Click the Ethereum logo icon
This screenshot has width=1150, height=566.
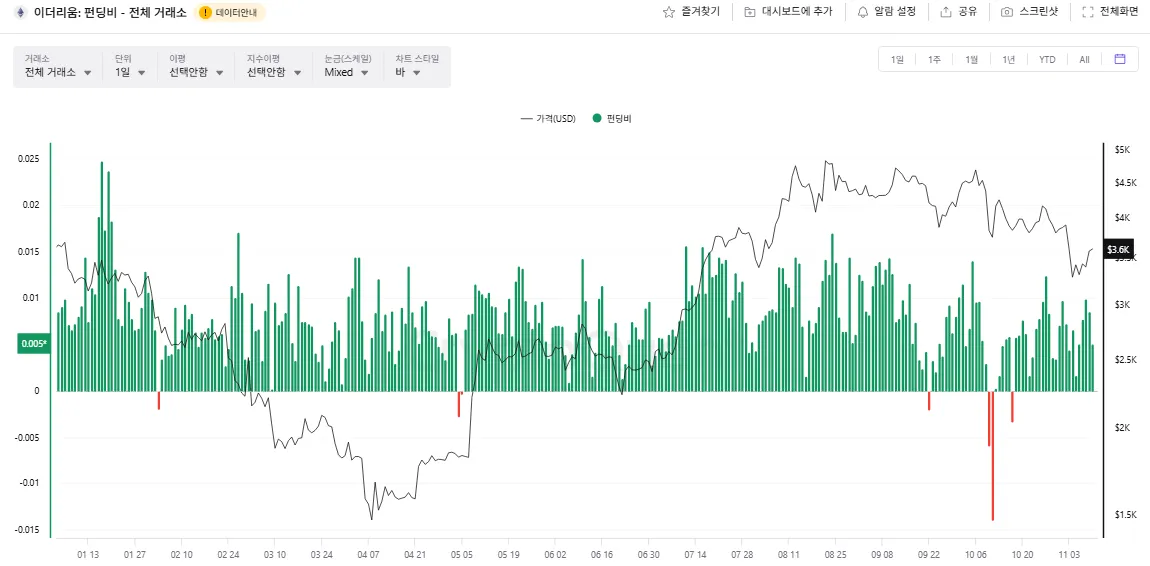19,12
